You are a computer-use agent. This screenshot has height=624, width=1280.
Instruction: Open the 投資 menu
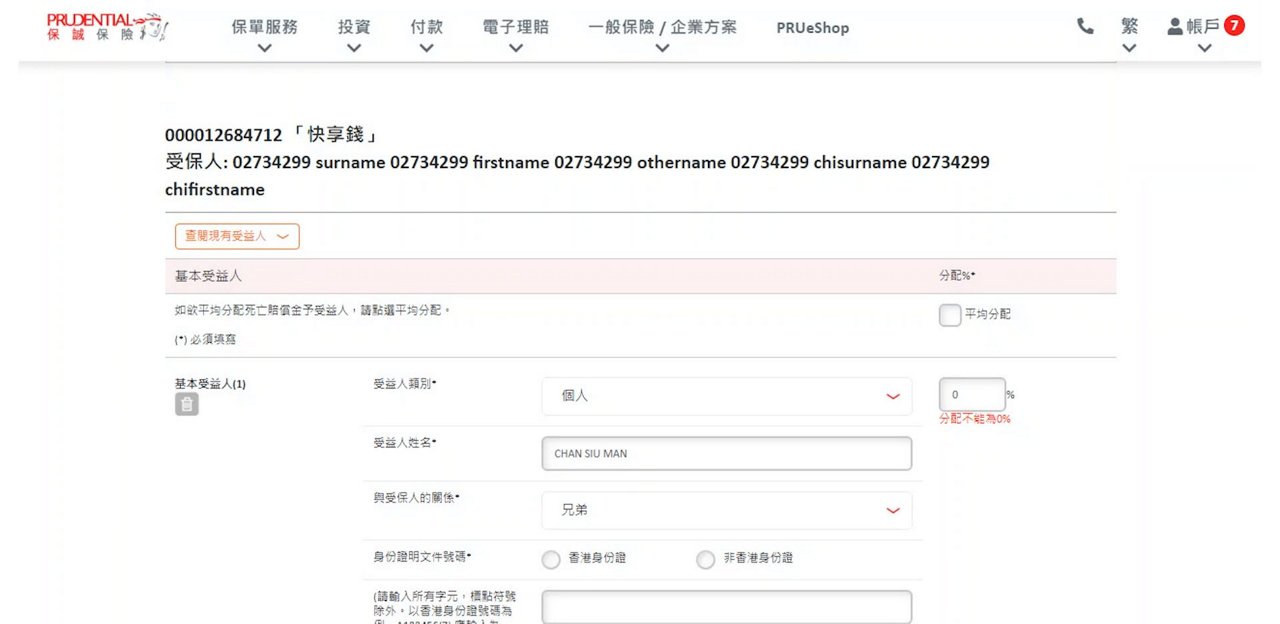[353, 27]
